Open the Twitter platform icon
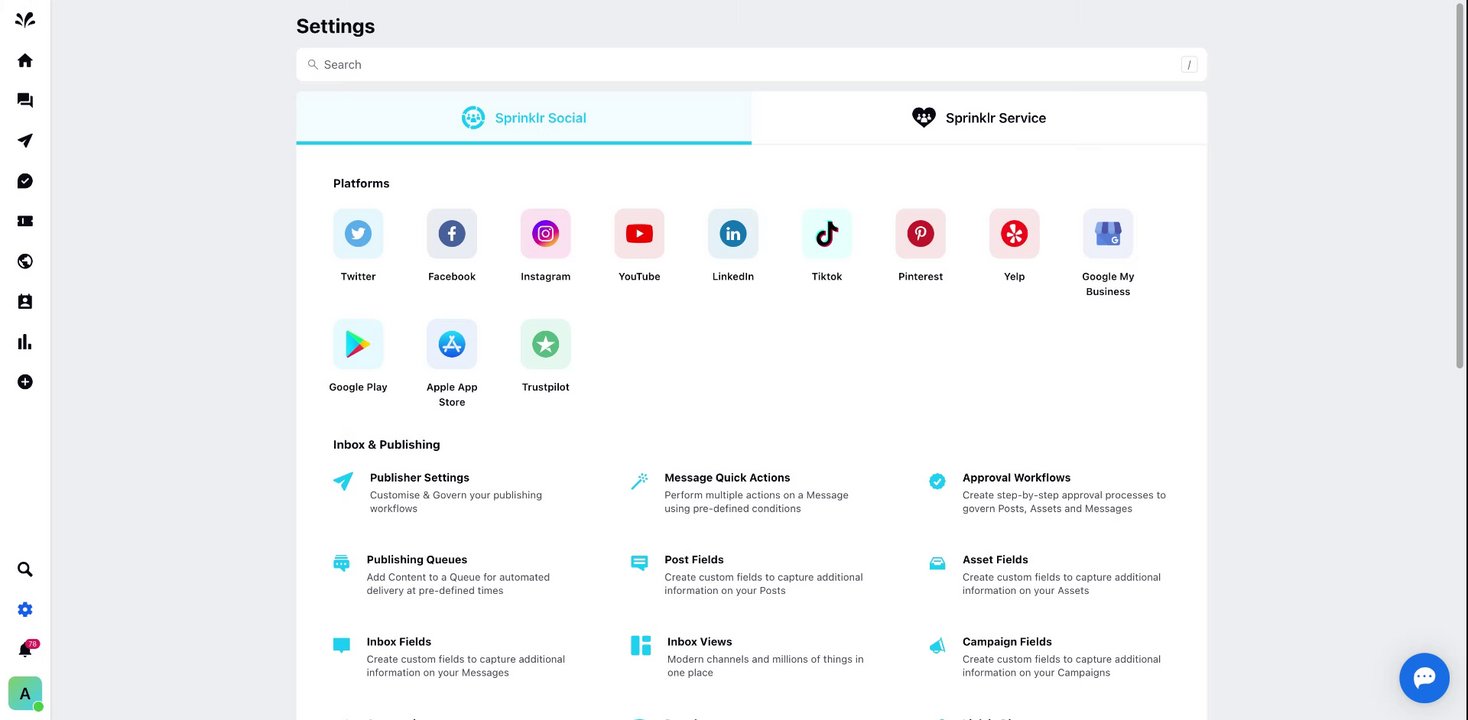 358,234
